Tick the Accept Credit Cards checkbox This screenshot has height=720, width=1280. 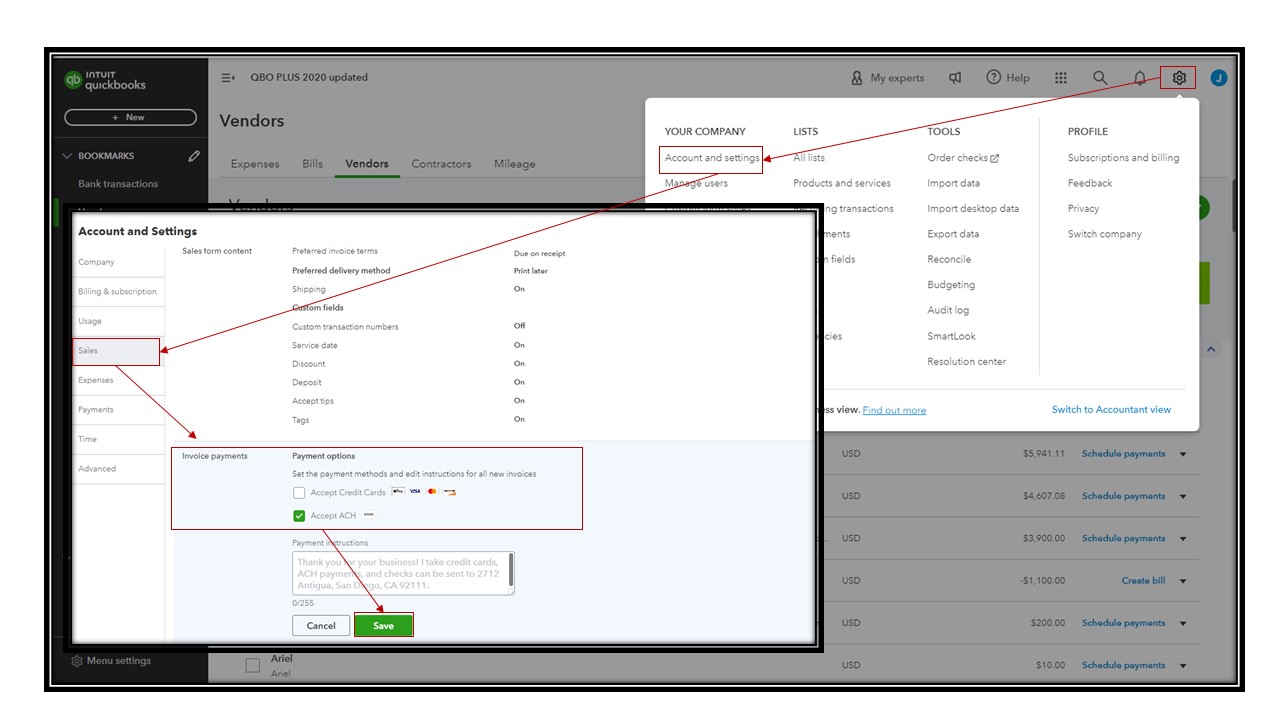(x=299, y=493)
